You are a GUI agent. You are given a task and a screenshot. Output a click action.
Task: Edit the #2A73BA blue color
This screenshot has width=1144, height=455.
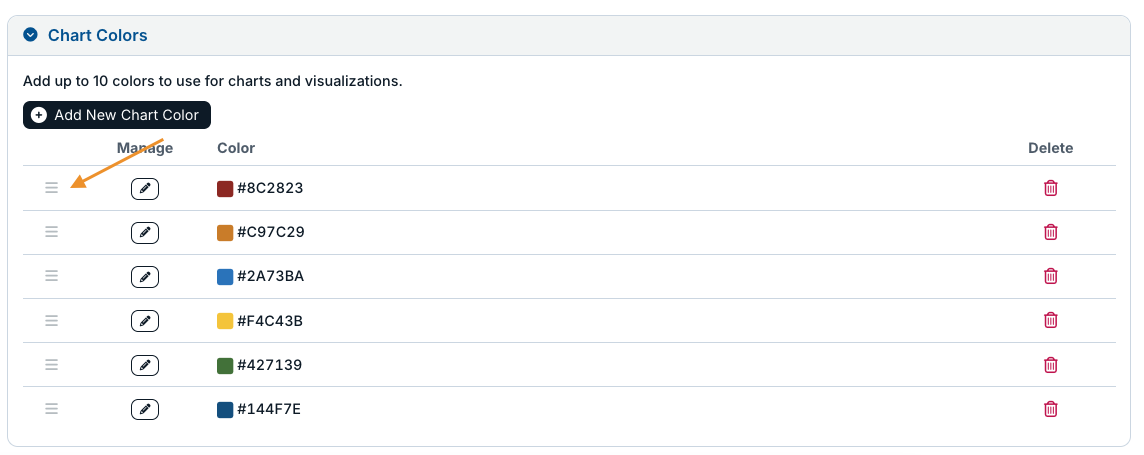coord(144,276)
